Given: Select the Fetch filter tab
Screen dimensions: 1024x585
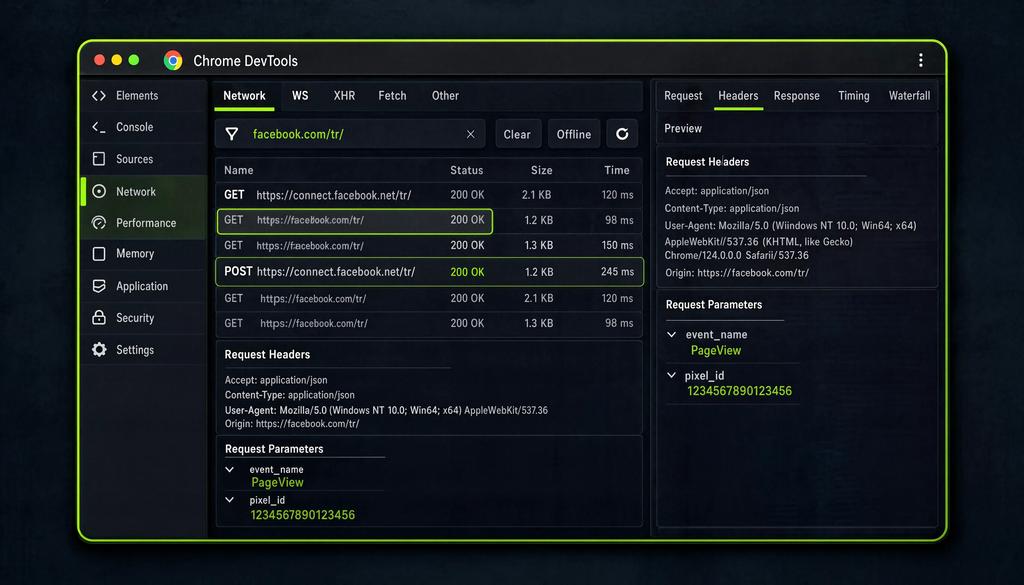Looking at the screenshot, I should coord(392,96).
